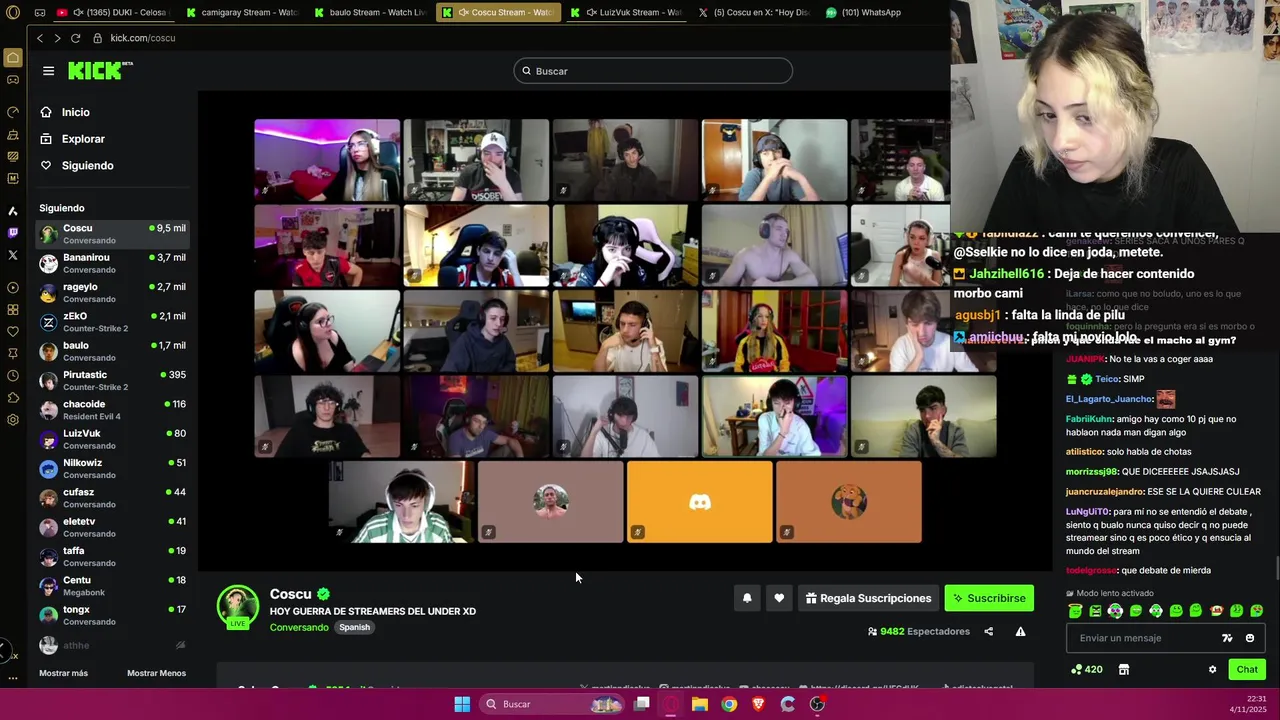The height and width of the screenshot is (720, 1280).
Task: Open the Windows Start menu
Action: (x=462, y=704)
